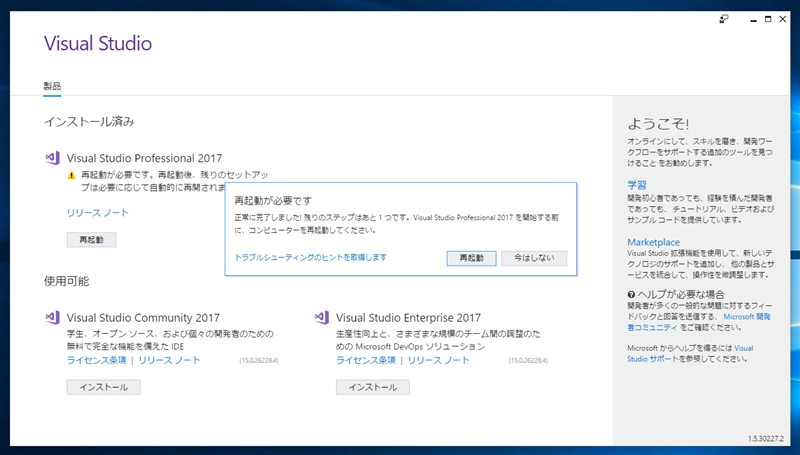Select the 製品 tab
Viewport: 800px width, 455px height.
[x=52, y=86]
